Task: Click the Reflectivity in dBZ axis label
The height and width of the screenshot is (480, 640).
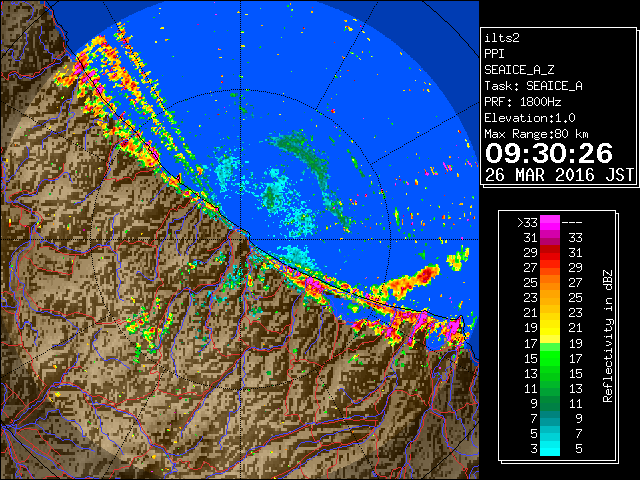Action: pyautogui.click(x=608, y=336)
